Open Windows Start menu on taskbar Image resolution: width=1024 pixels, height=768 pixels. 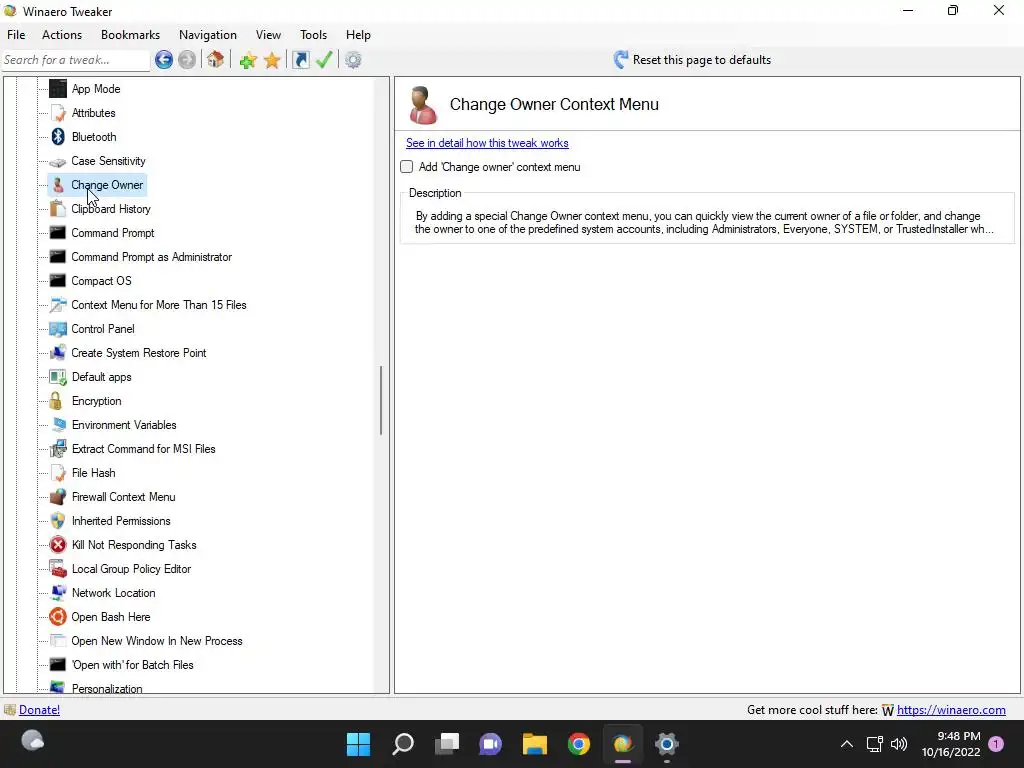click(358, 744)
